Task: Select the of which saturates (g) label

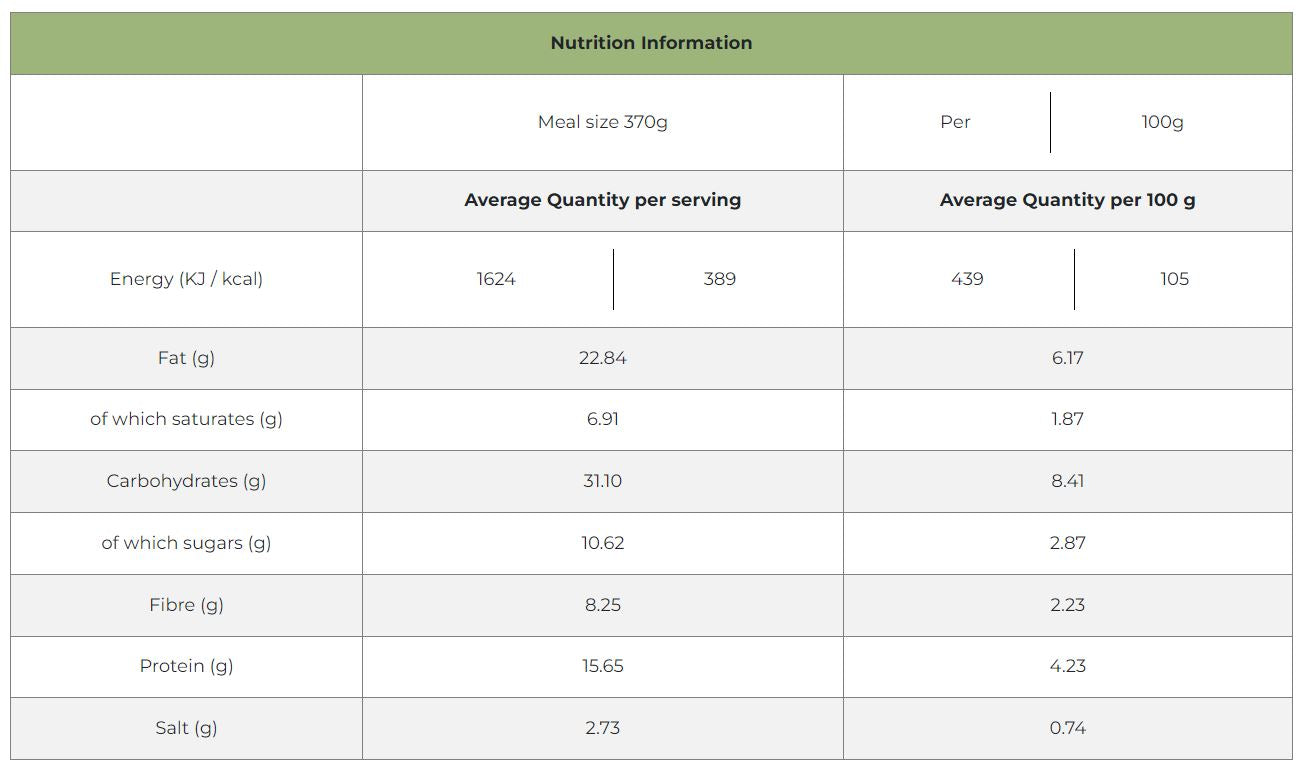Action: (186, 419)
